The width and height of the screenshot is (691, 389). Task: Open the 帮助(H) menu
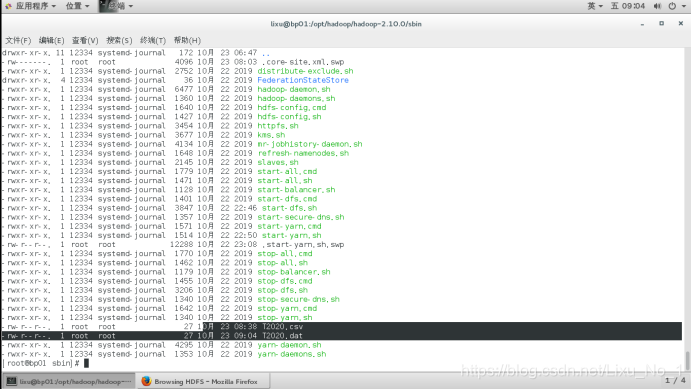tap(187, 41)
